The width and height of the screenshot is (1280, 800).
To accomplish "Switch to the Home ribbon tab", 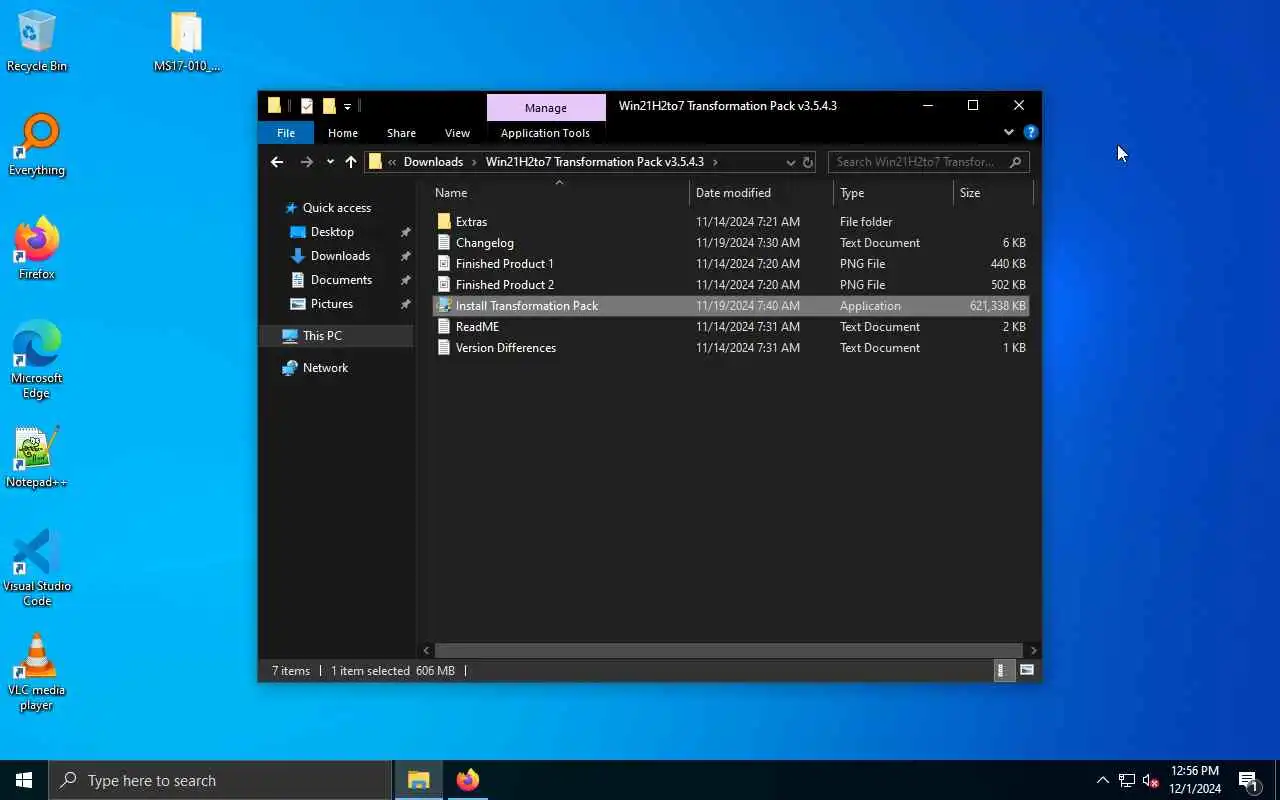I will pyautogui.click(x=343, y=133).
